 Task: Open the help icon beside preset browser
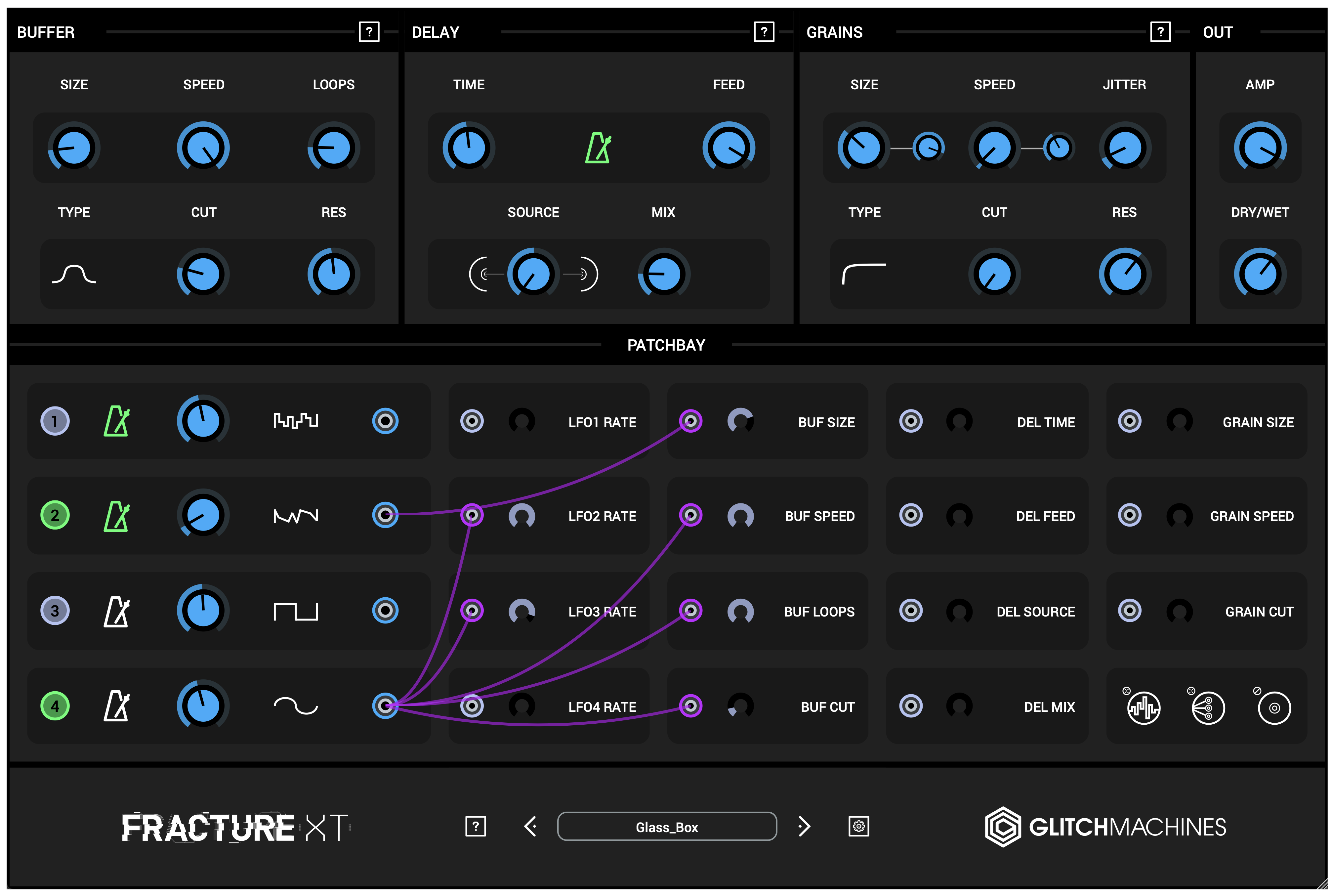click(476, 826)
